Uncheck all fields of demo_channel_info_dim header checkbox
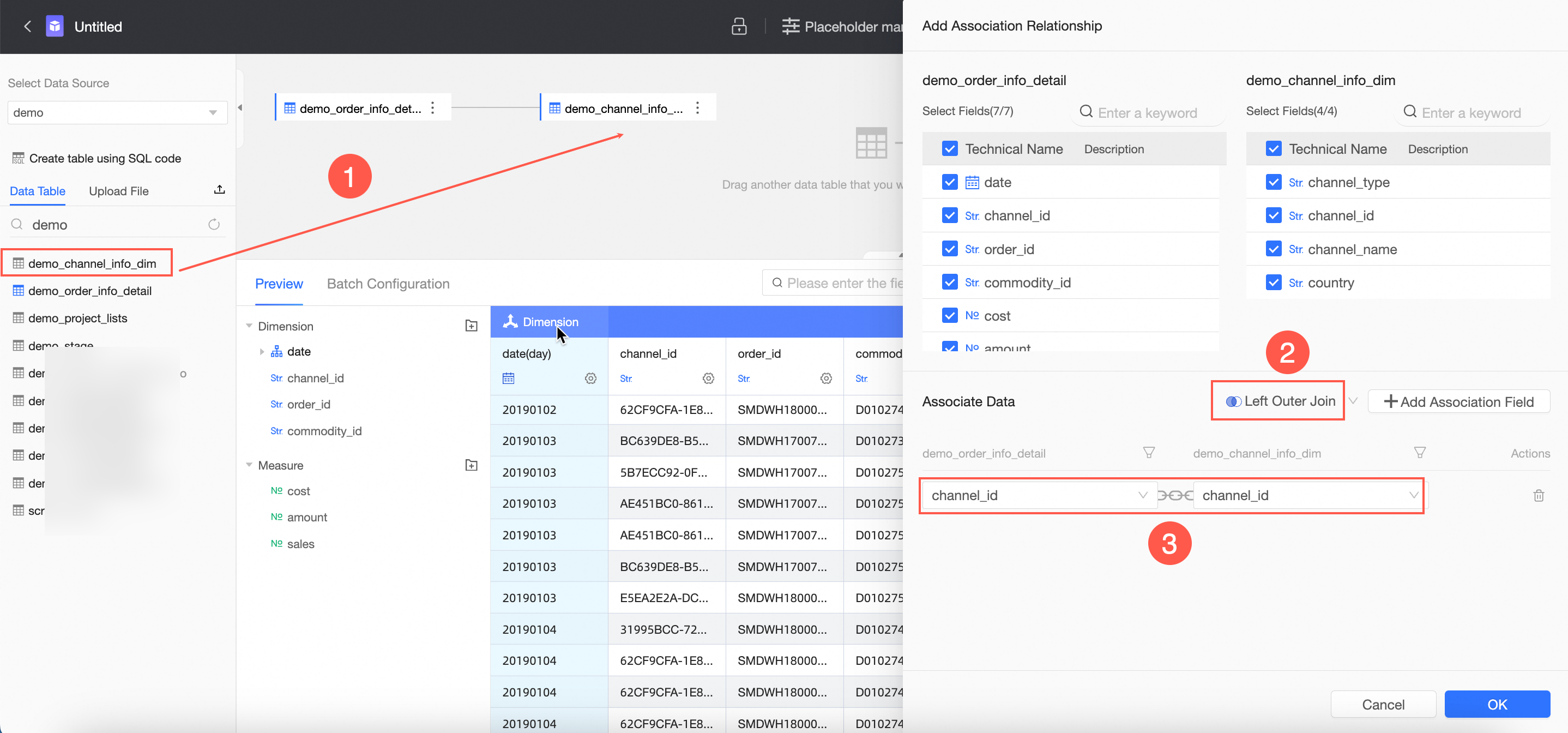This screenshot has width=1568, height=733. pos(1274,148)
